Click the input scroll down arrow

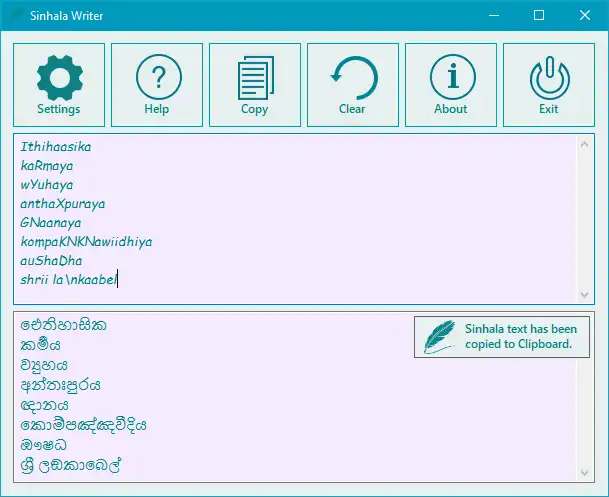point(584,295)
